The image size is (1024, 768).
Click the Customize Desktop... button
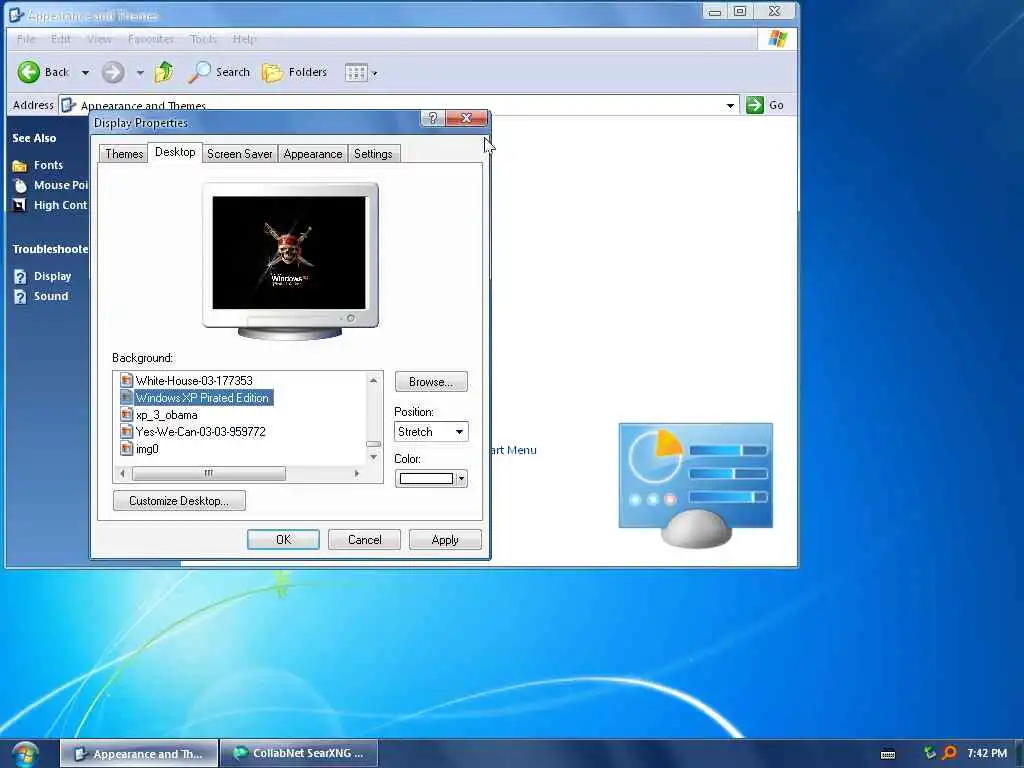179,501
